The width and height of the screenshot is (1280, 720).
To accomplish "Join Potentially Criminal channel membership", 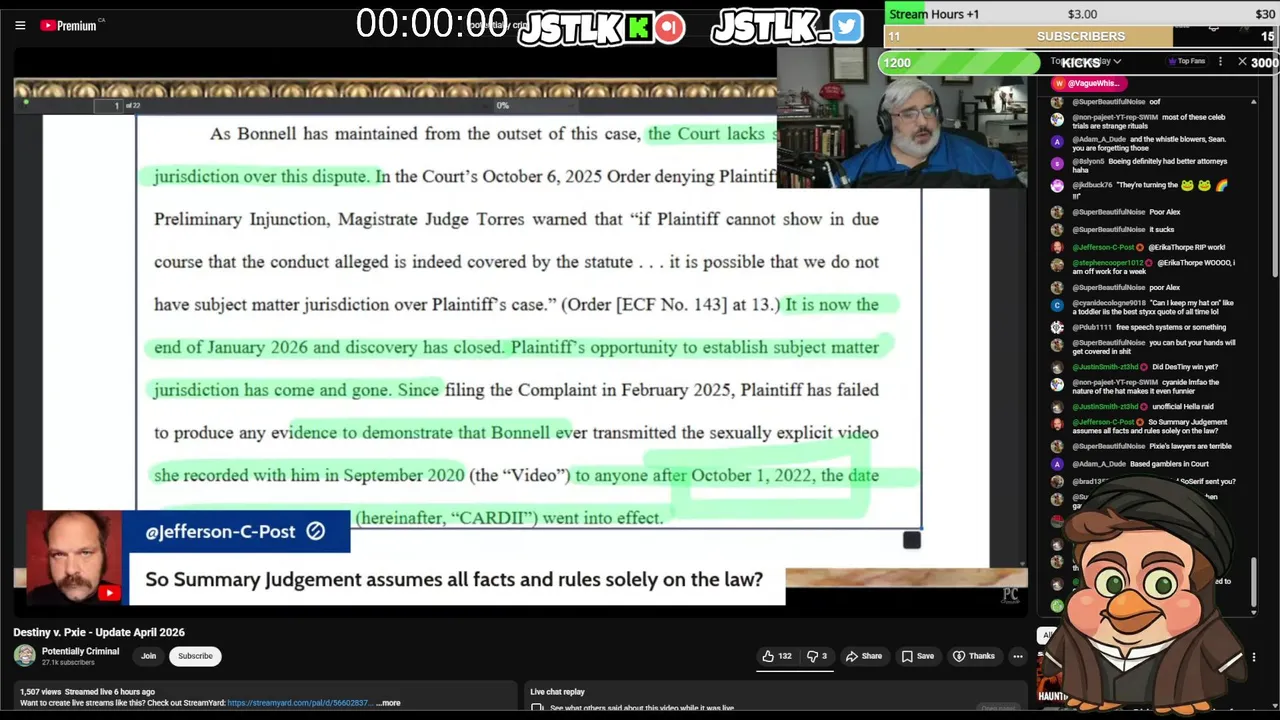I will coord(148,656).
